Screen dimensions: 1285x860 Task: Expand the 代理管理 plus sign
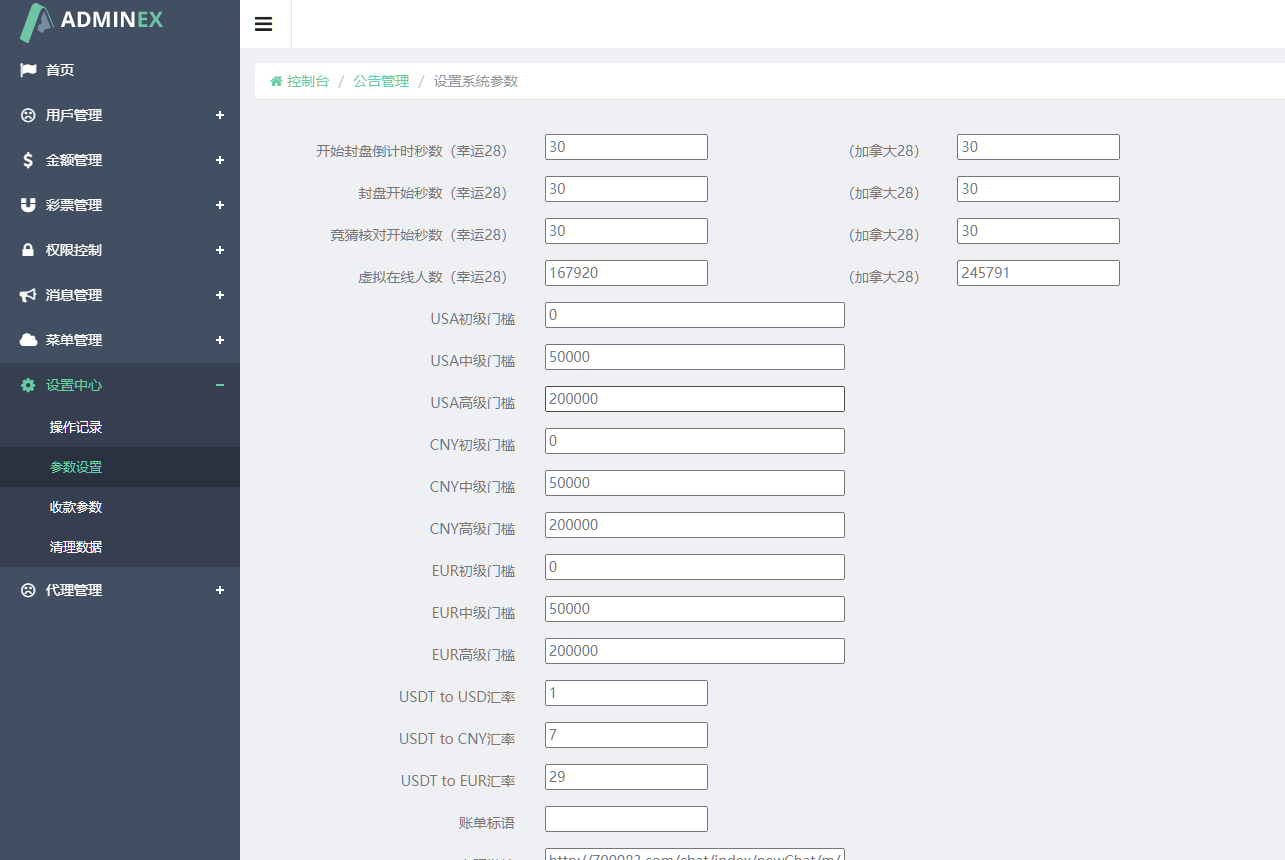coord(220,590)
